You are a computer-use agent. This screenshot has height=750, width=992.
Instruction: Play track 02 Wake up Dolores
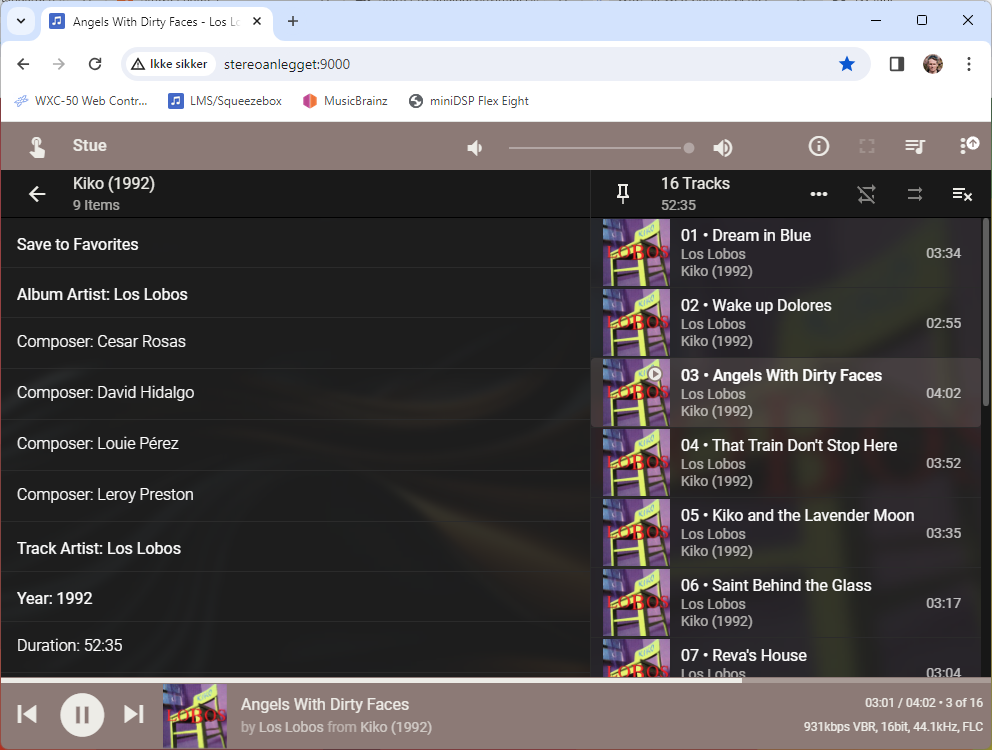[x=786, y=323]
